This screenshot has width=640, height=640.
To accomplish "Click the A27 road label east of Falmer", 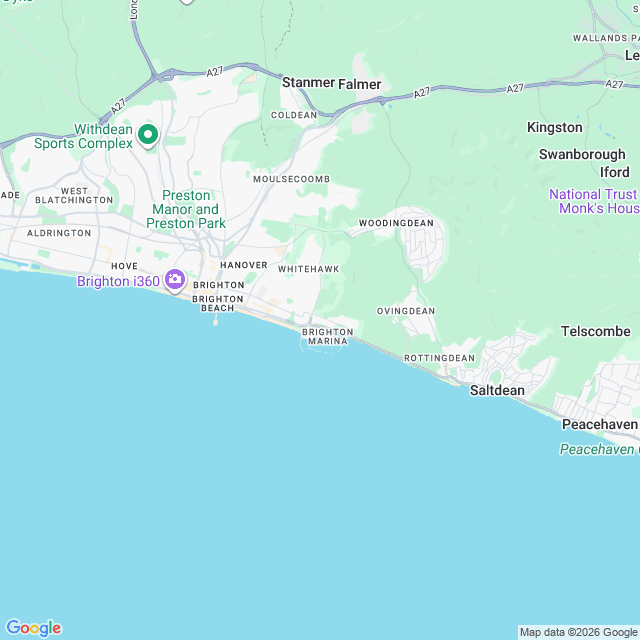I will click(422, 93).
